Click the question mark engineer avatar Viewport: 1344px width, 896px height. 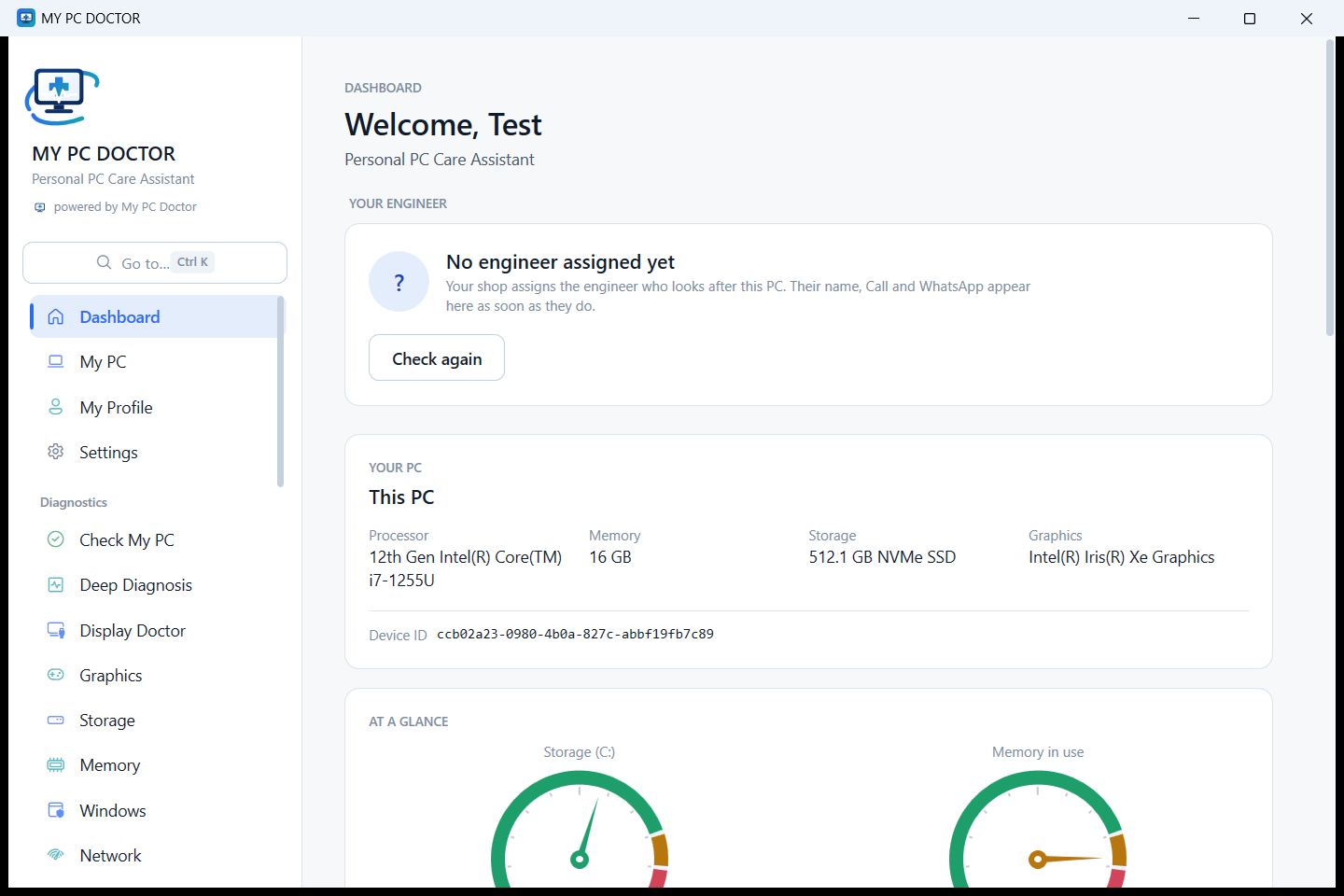click(x=399, y=282)
